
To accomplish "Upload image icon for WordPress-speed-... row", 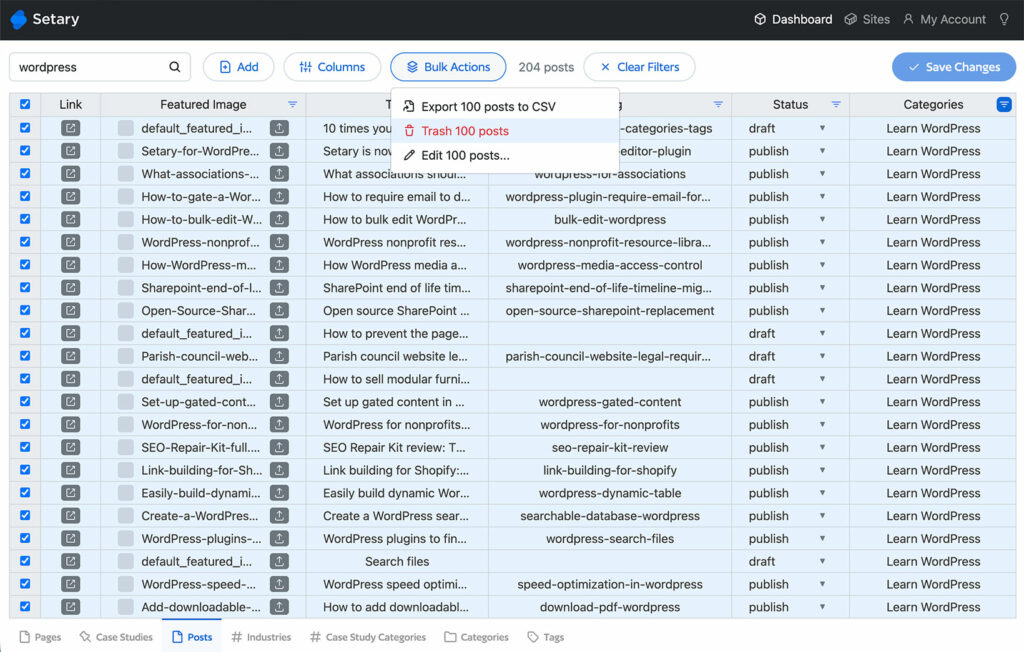I will coord(279,584).
